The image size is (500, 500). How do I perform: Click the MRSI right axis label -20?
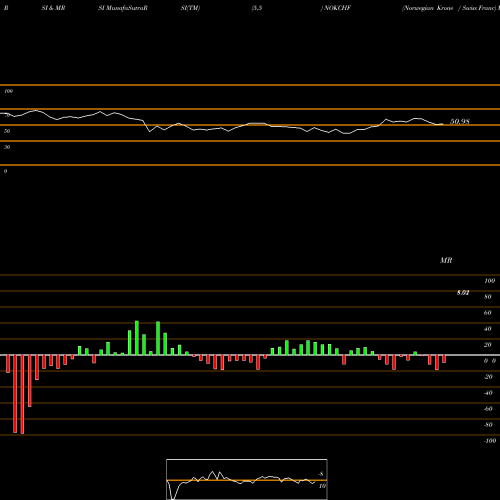tap(488, 377)
